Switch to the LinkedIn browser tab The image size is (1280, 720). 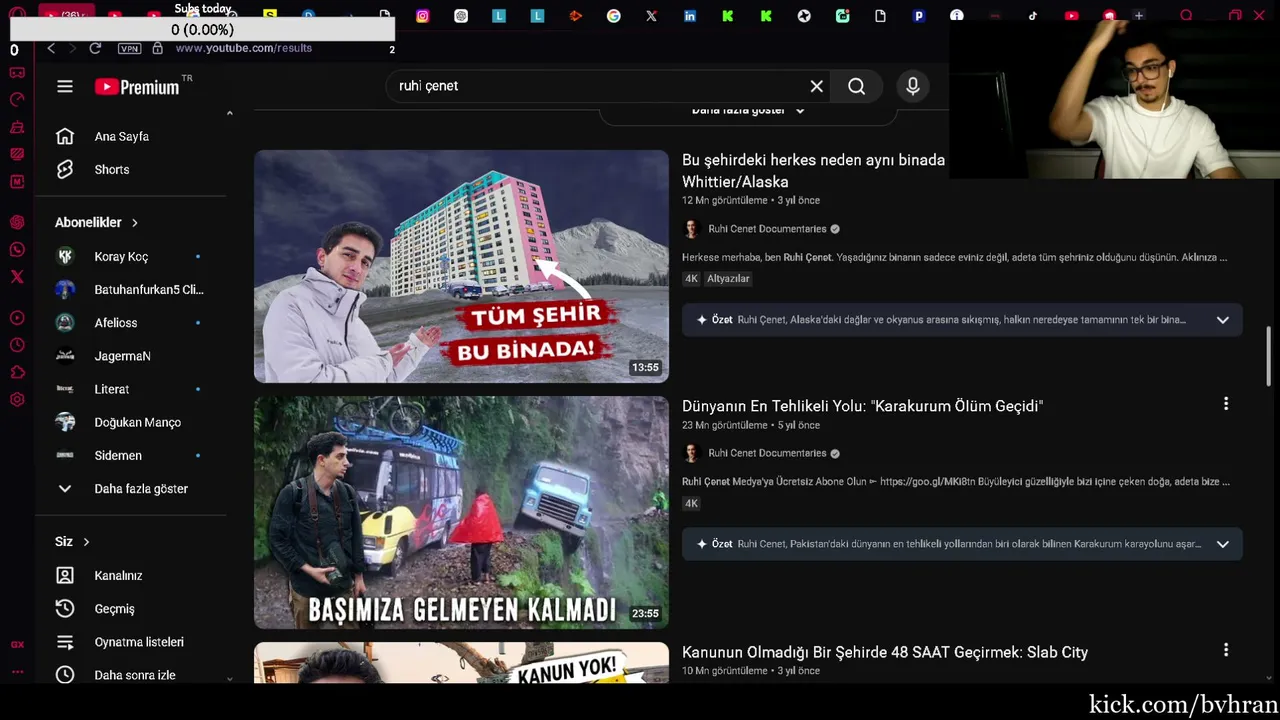tap(690, 16)
